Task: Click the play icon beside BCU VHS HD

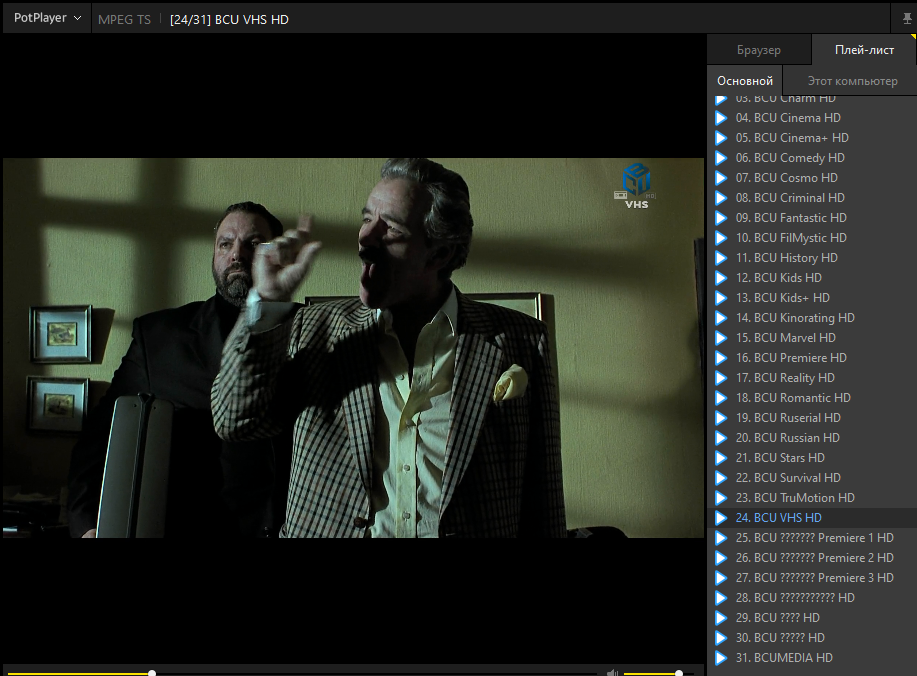Action: (721, 518)
